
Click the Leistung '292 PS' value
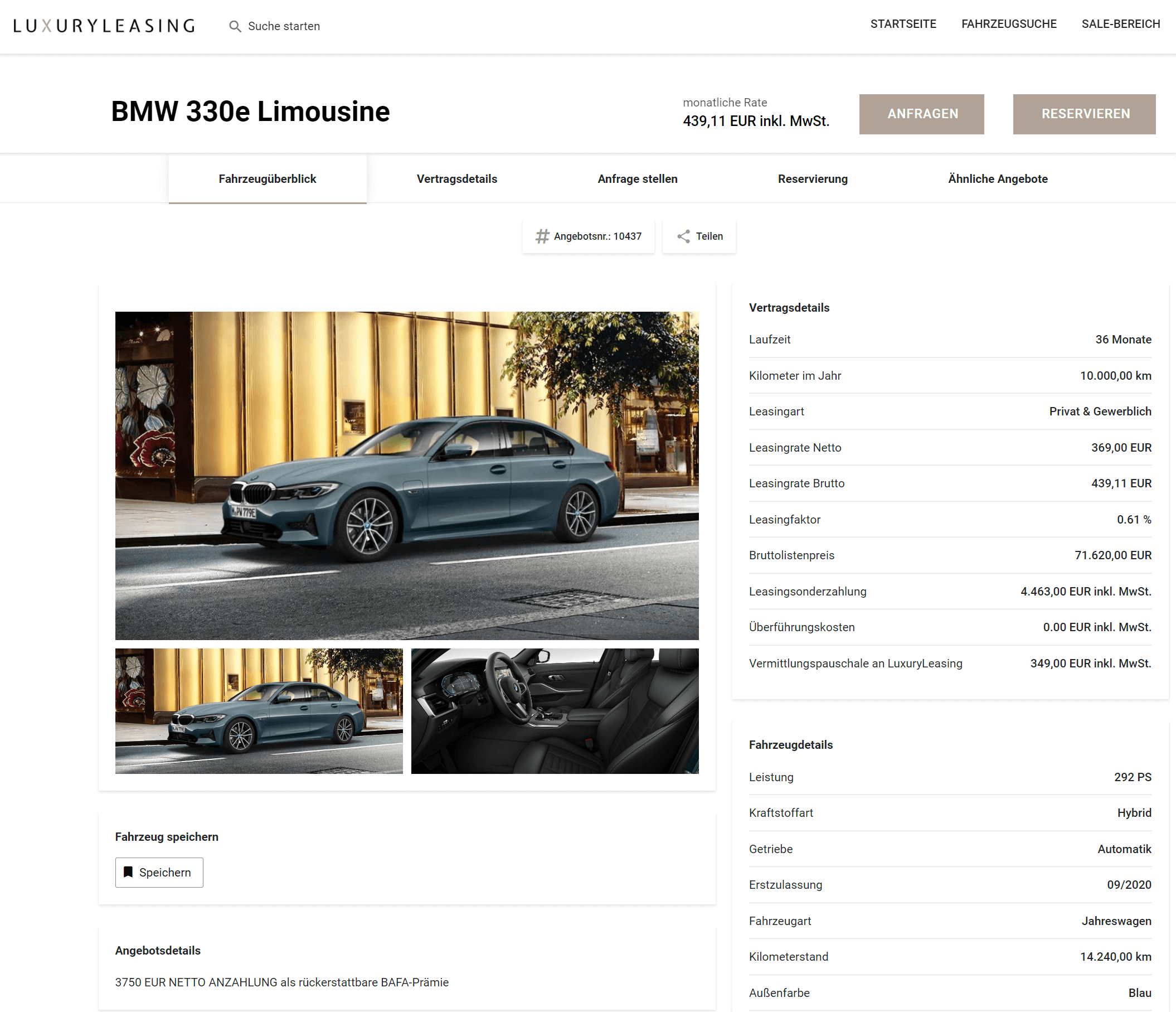click(x=1133, y=777)
